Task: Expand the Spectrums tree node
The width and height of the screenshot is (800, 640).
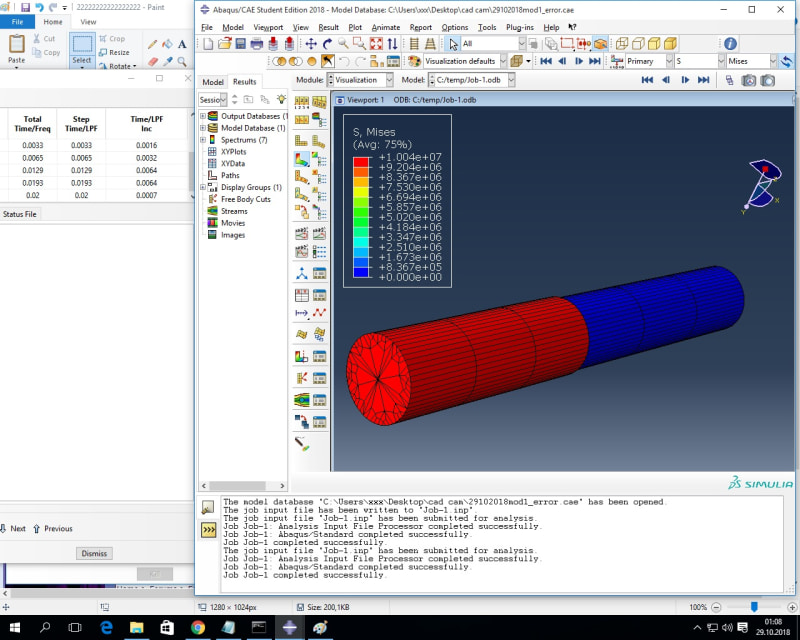Action: [203, 139]
